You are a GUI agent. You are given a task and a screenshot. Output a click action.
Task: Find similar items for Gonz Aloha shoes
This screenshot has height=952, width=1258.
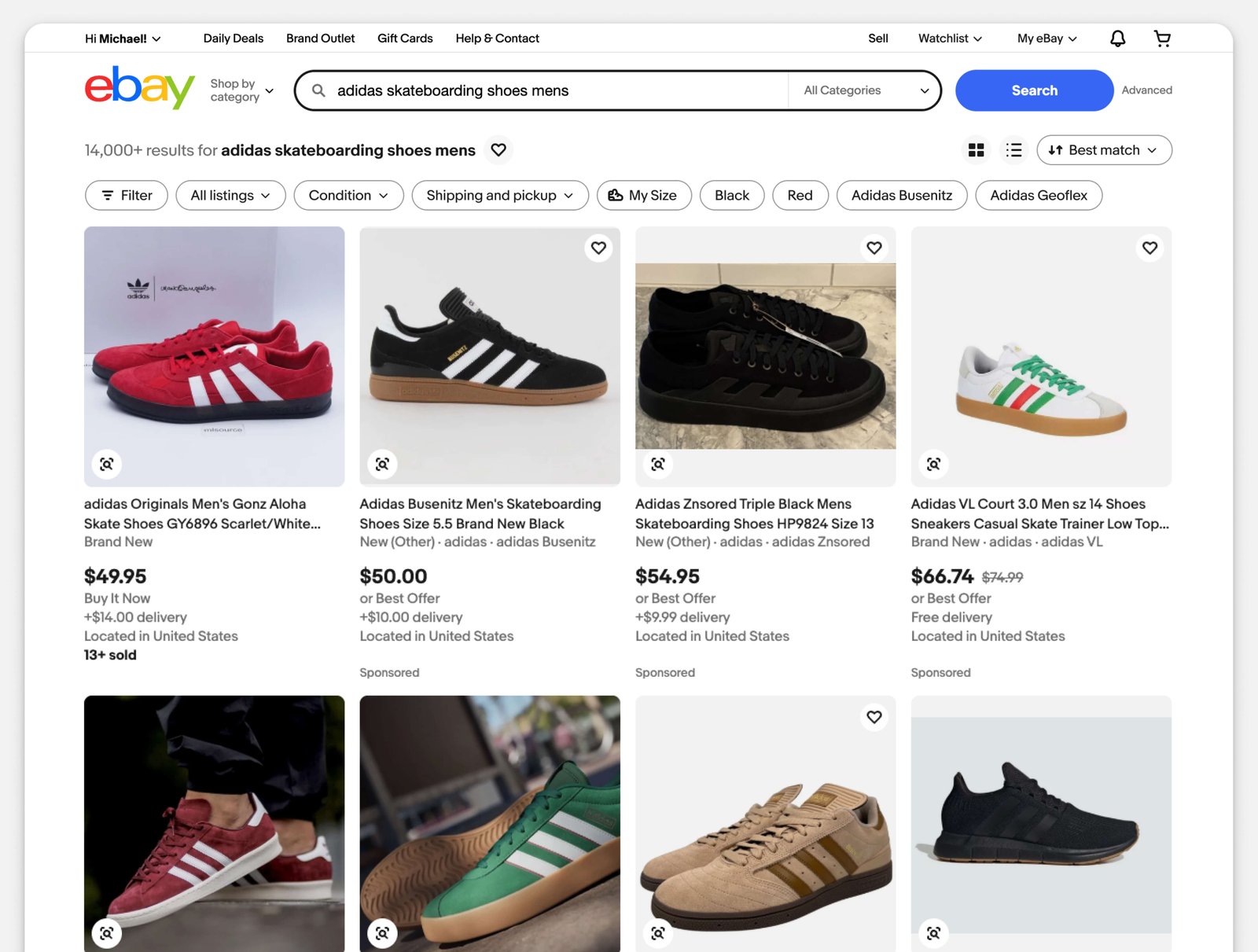click(107, 464)
